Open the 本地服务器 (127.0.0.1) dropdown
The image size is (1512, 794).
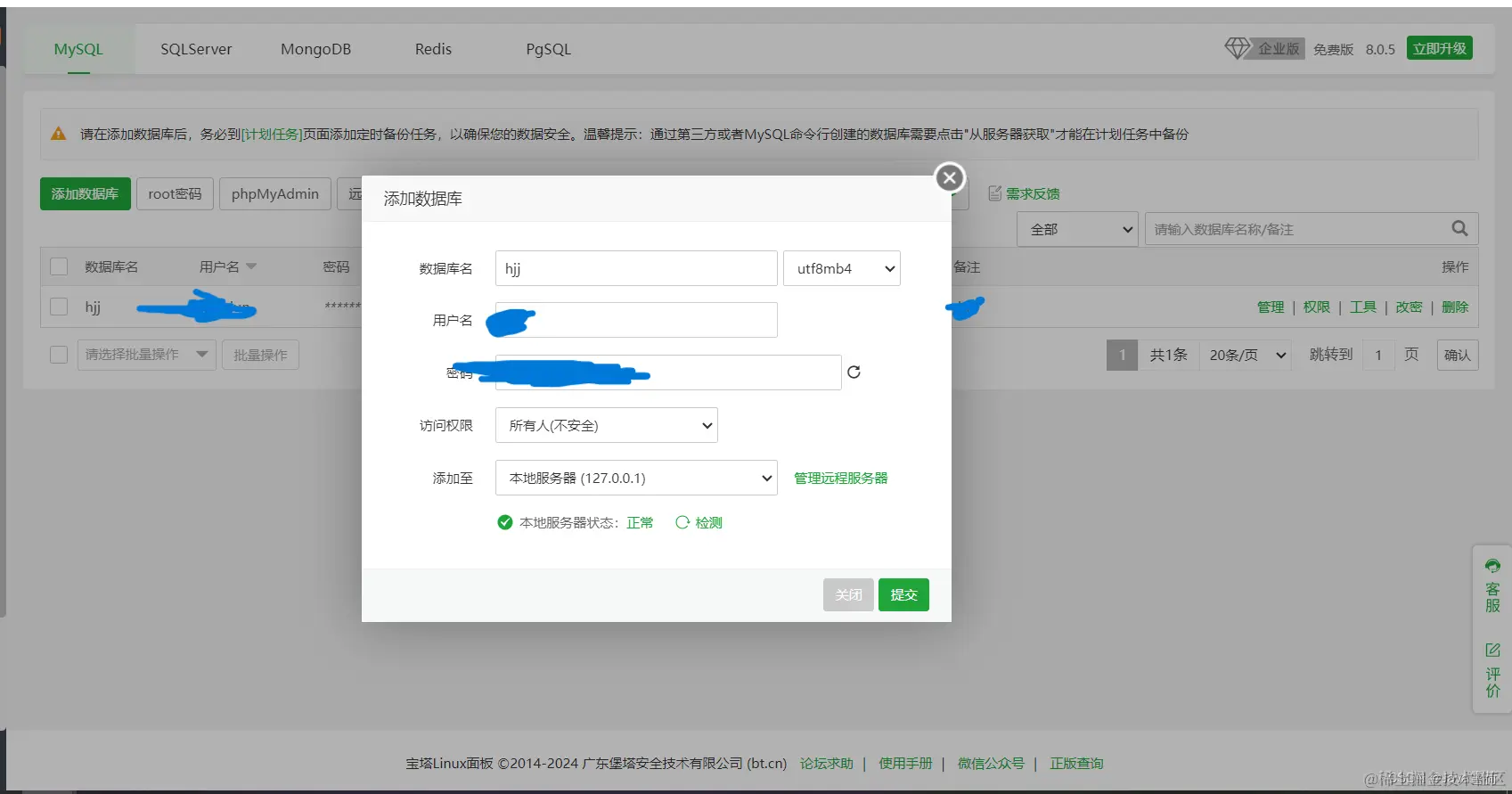636,478
